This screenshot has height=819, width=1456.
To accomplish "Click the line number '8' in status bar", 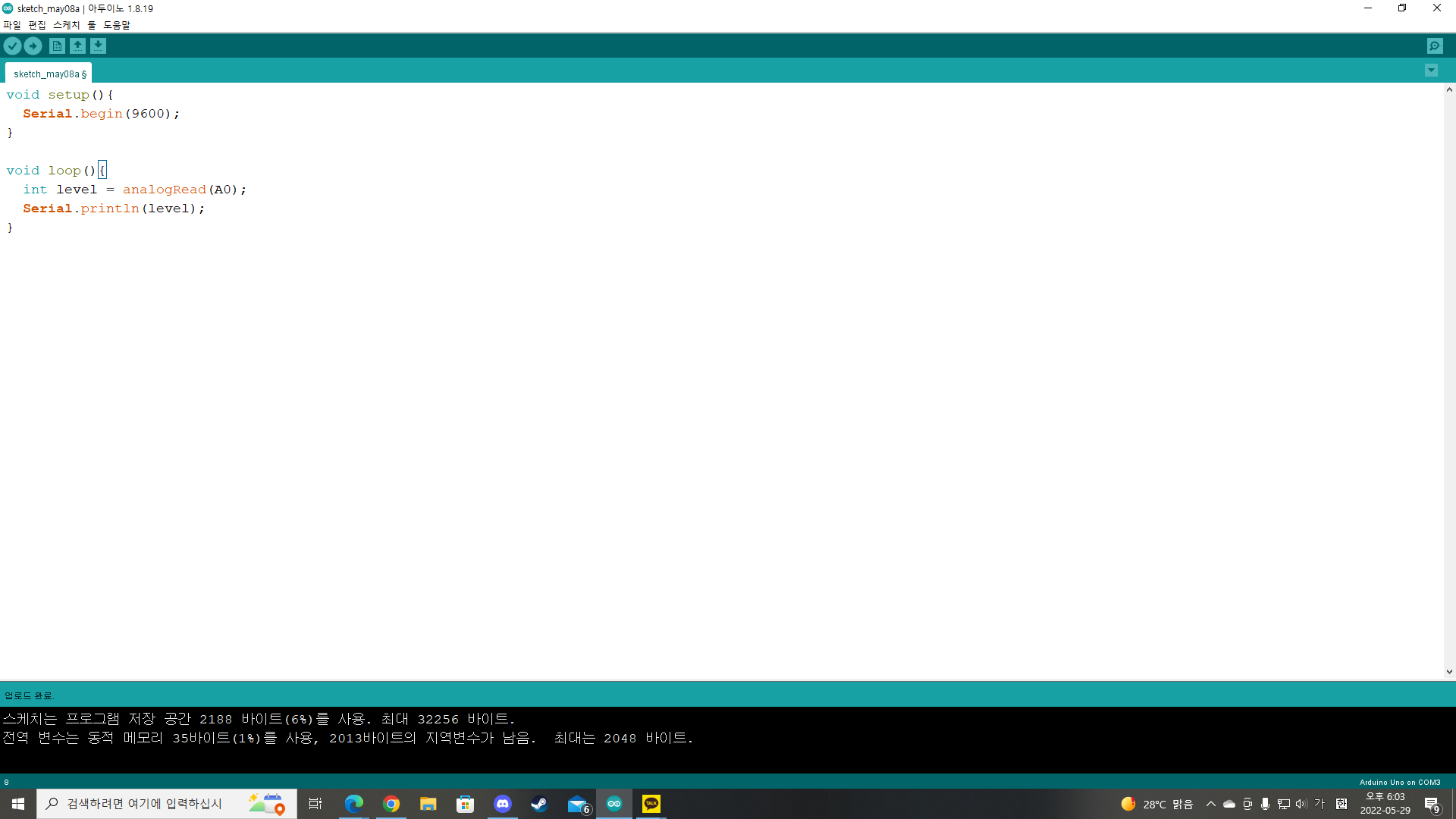I will pos(6,782).
